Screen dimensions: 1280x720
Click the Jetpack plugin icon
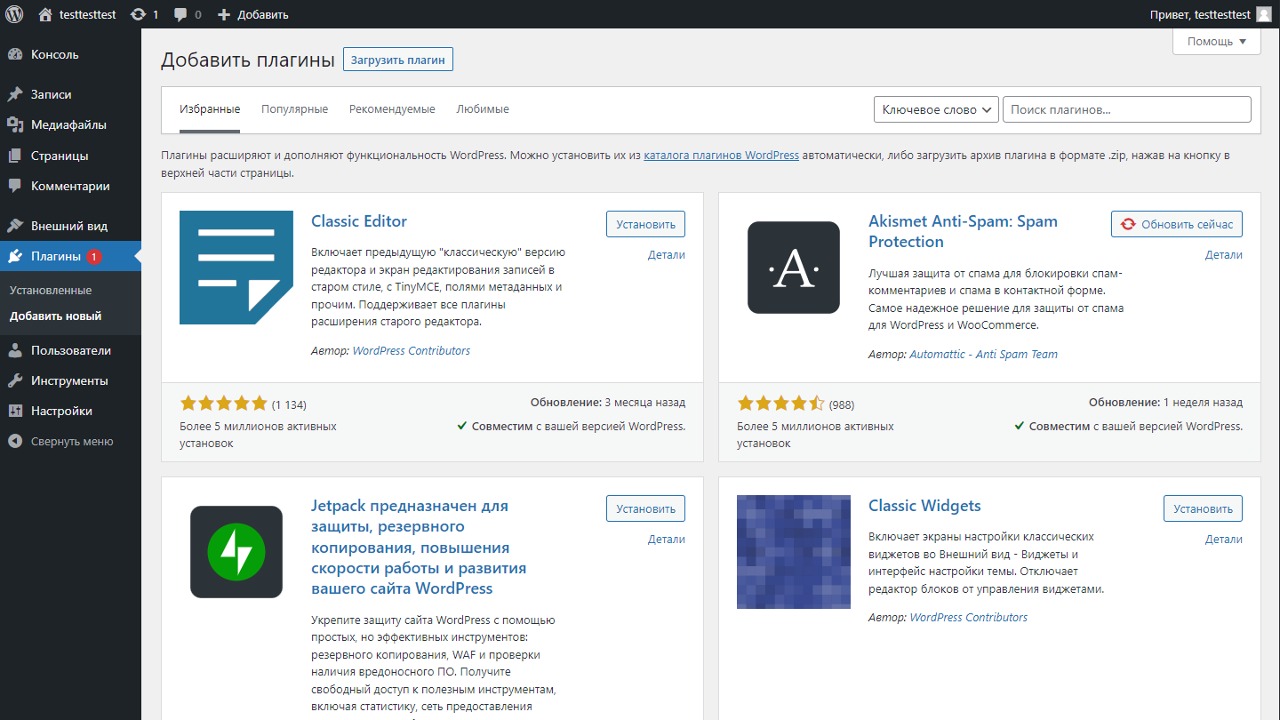pos(236,551)
